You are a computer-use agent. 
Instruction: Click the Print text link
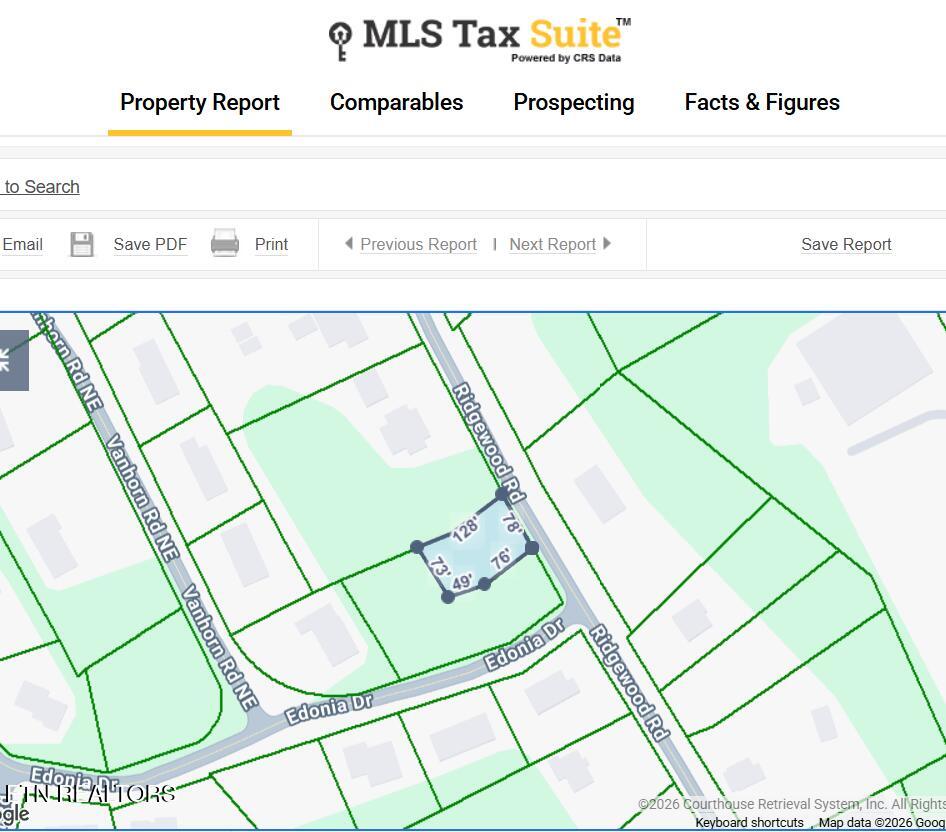pos(271,244)
